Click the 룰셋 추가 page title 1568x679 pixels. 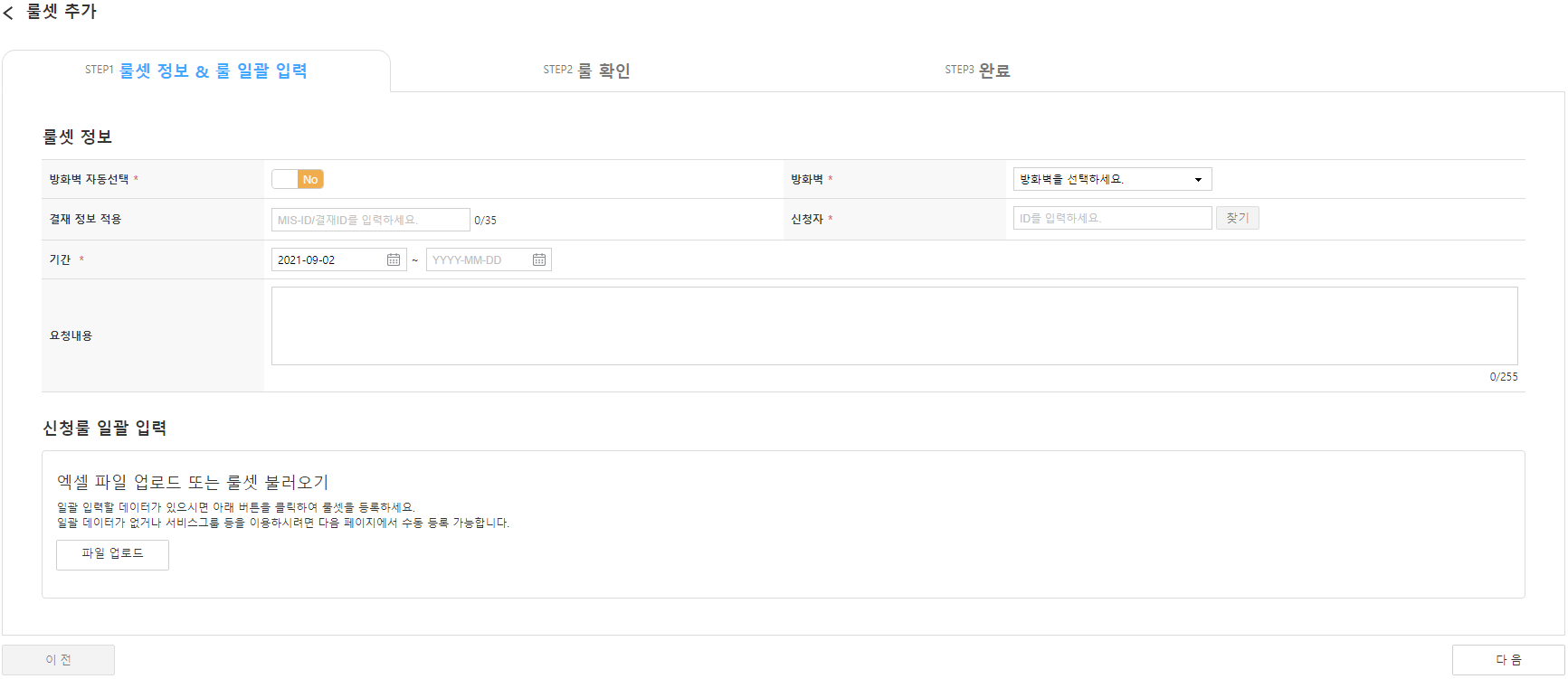pyautogui.click(x=62, y=12)
